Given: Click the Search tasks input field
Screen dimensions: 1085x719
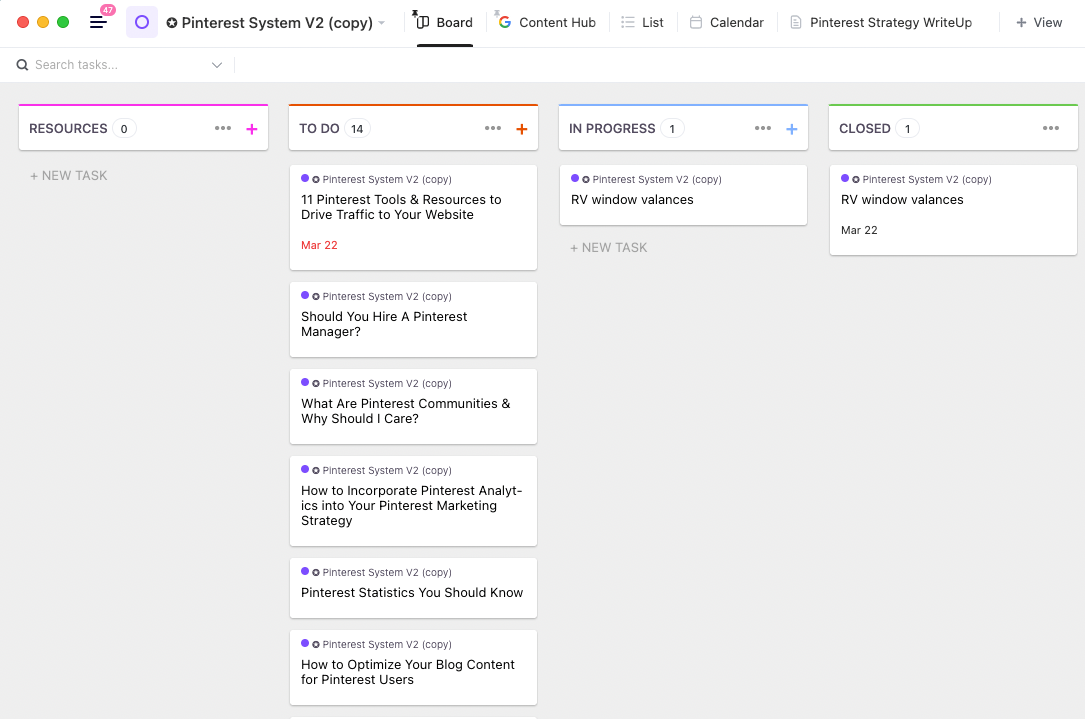Looking at the screenshot, I should (120, 65).
